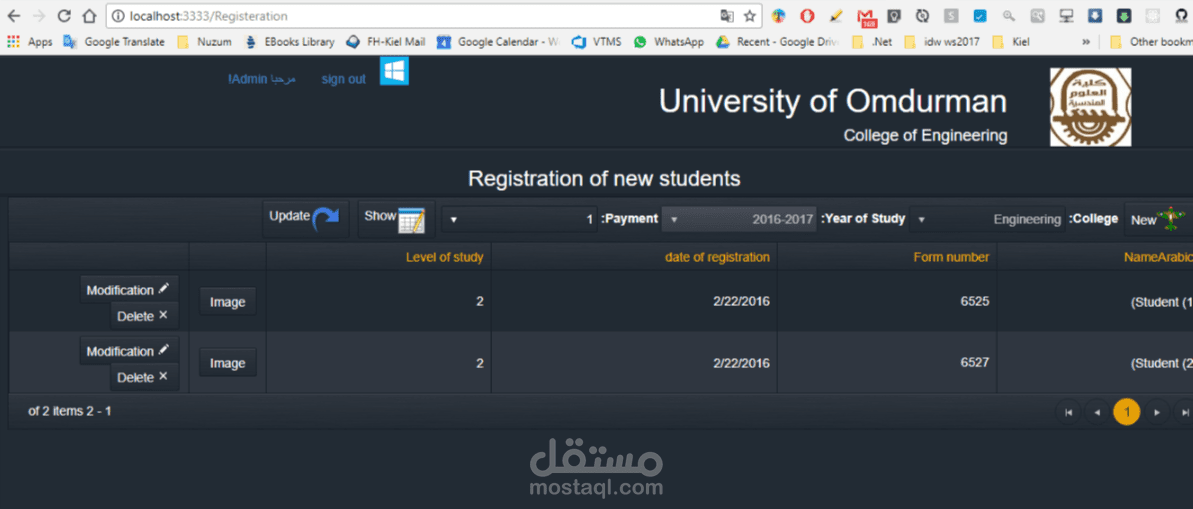1193x509 pixels.
Task: Select page 1 in the grid pager
Action: pyautogui.click(x=1126, y=412)
